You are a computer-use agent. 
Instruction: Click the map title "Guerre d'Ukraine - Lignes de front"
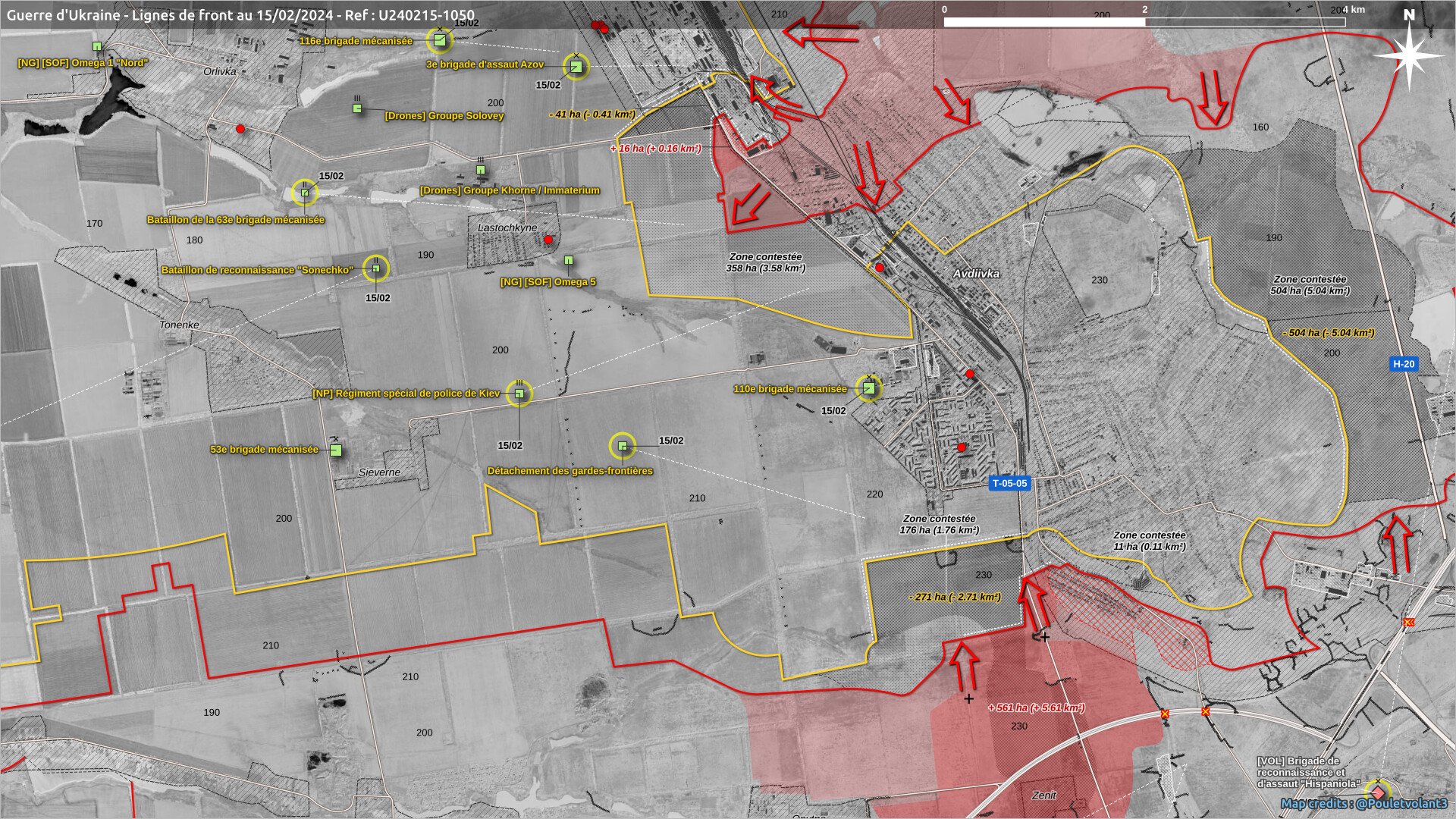tap(241, 15)
